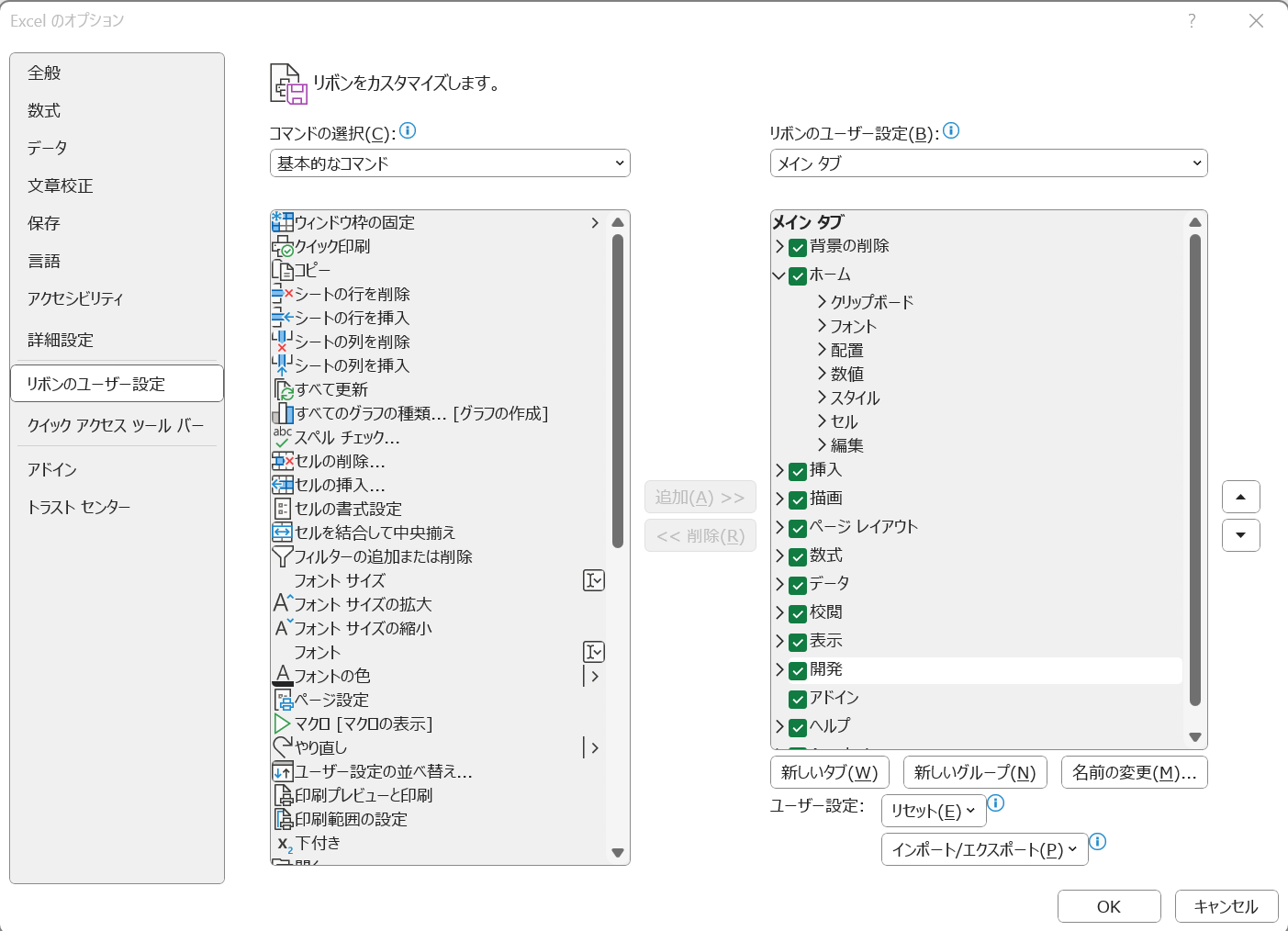Click the コピー command icon
The image size is (1288, 931).
(x=283, y=270)
